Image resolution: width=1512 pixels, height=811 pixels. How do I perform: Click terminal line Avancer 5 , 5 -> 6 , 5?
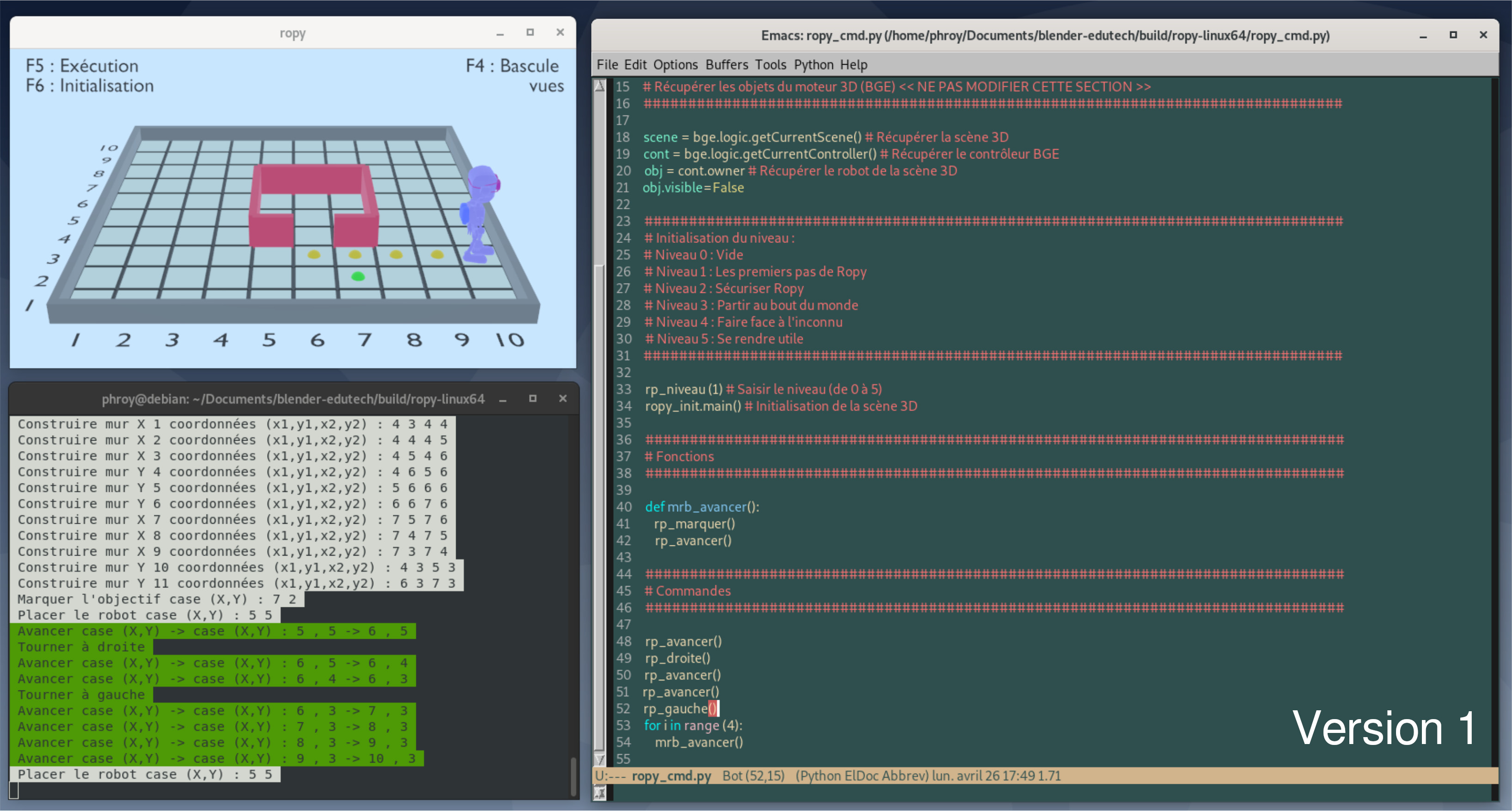pos(213,631)
